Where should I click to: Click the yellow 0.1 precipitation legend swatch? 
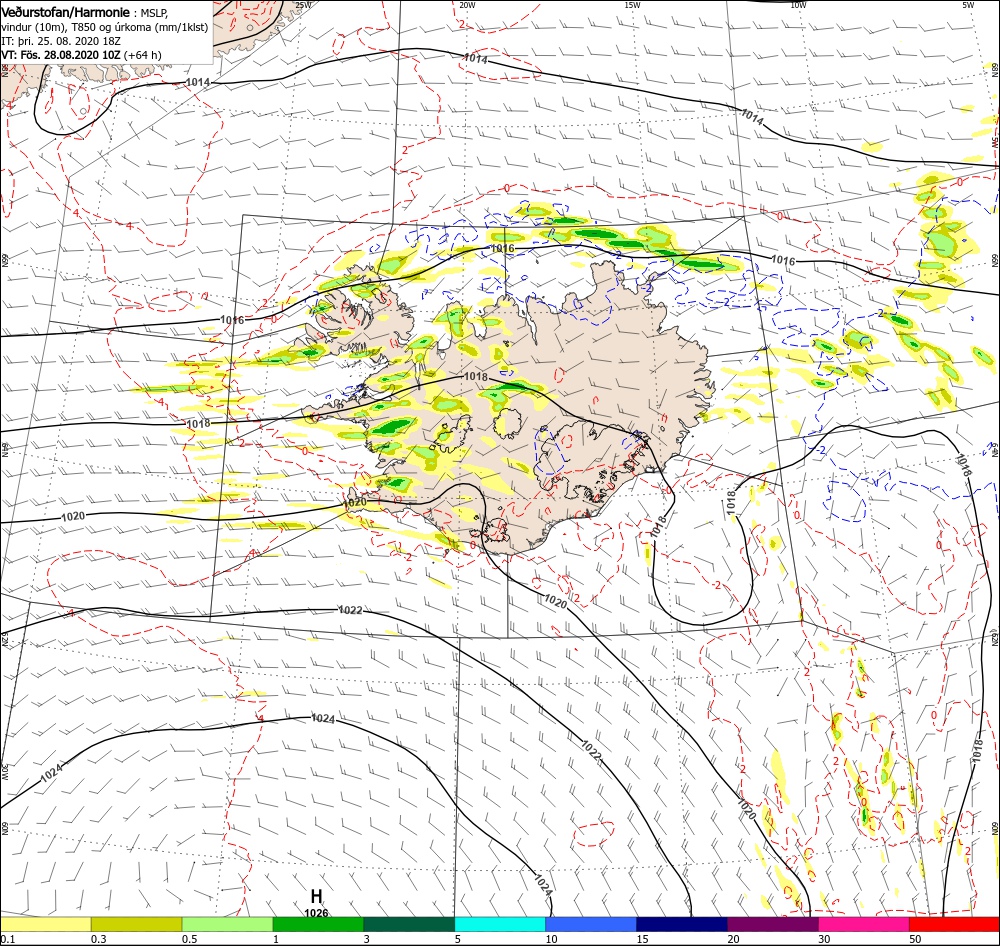(x=45, y=924)
